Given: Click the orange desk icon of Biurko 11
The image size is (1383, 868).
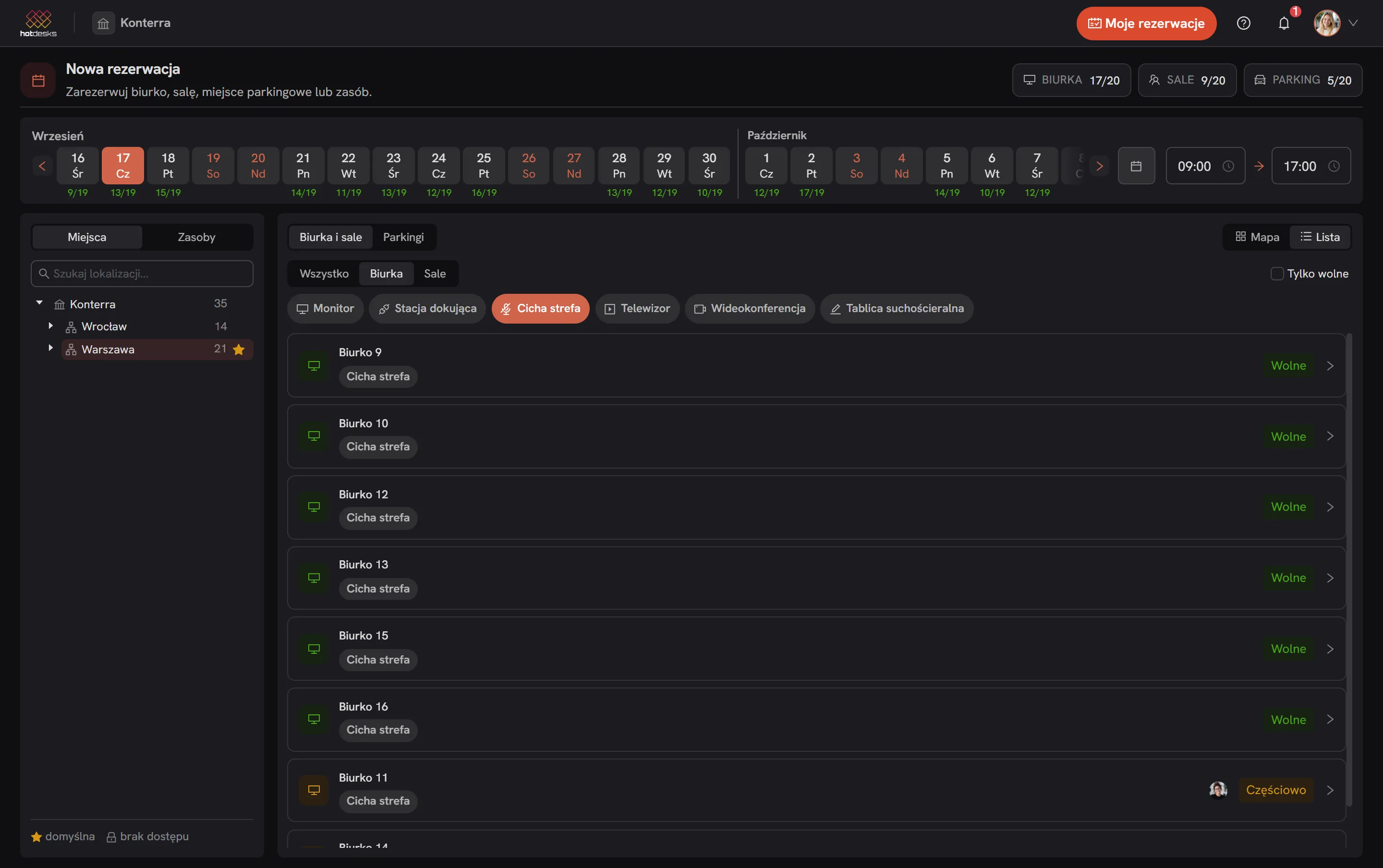Looking at the screenshot, I should [314, 790].
